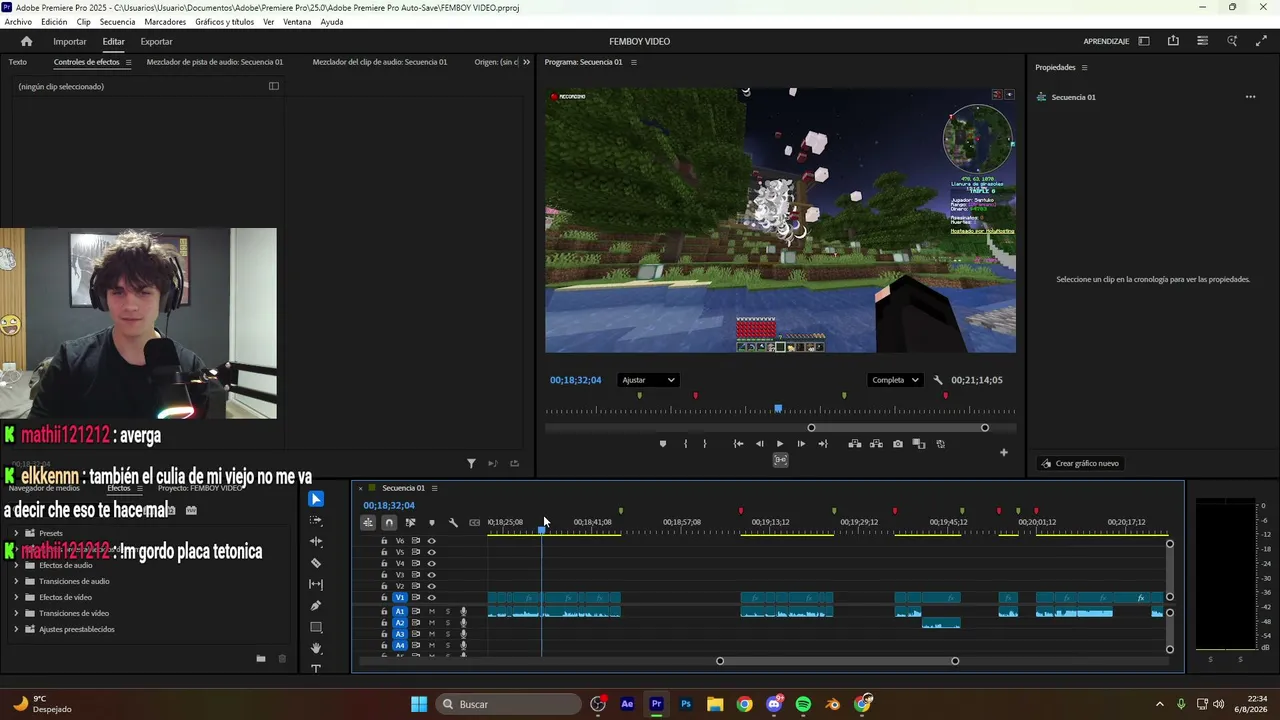This screenshot has width=1280, height=720.
Task: Mark Out point in Program monitor
Action: [704, 444]
